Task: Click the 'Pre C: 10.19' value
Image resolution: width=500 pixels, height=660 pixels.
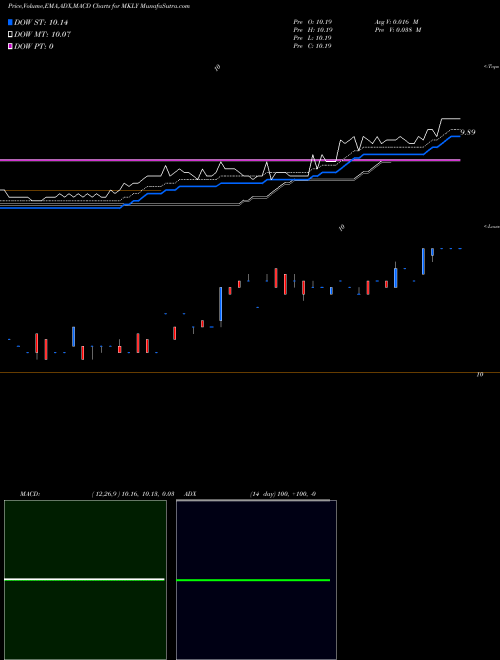Action: click(x=313, y=46)
